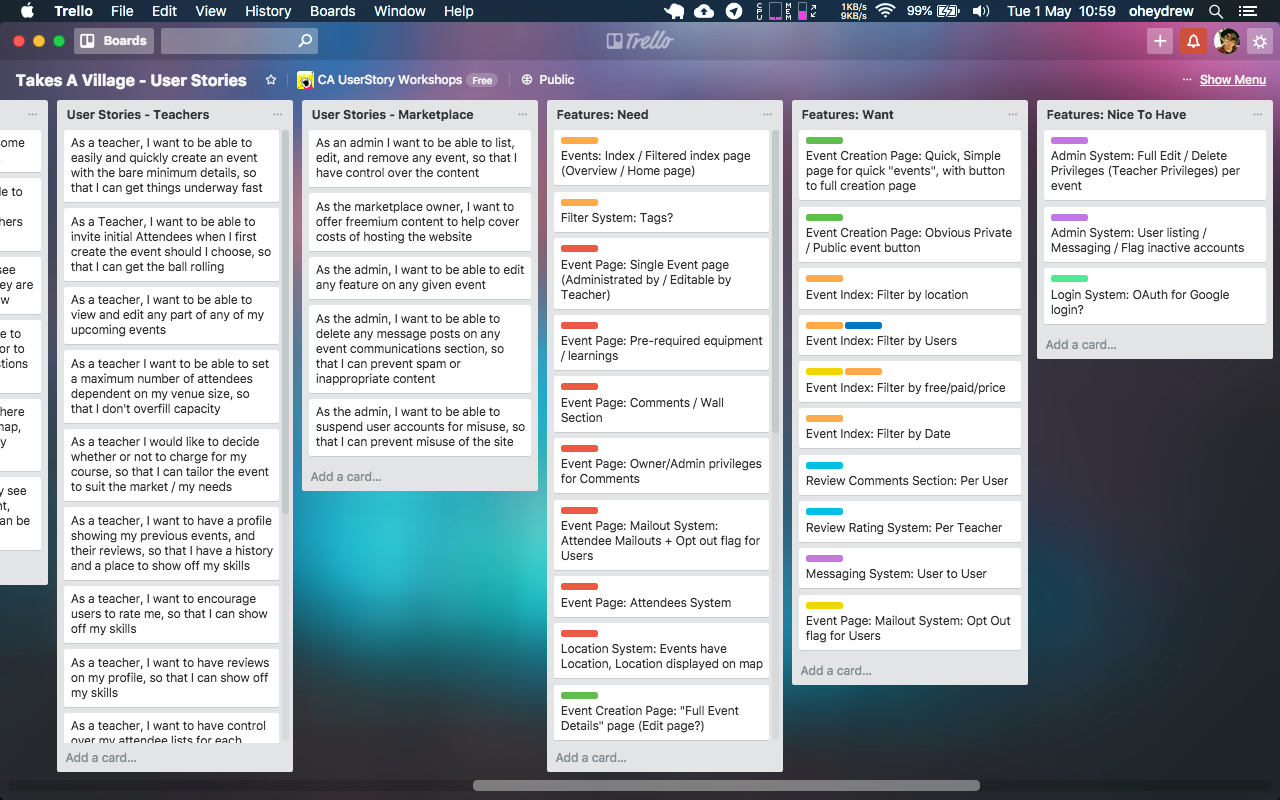Open card 'Event Index: Filter by location'
1280x800 pixels.
[x=910, y=287]
